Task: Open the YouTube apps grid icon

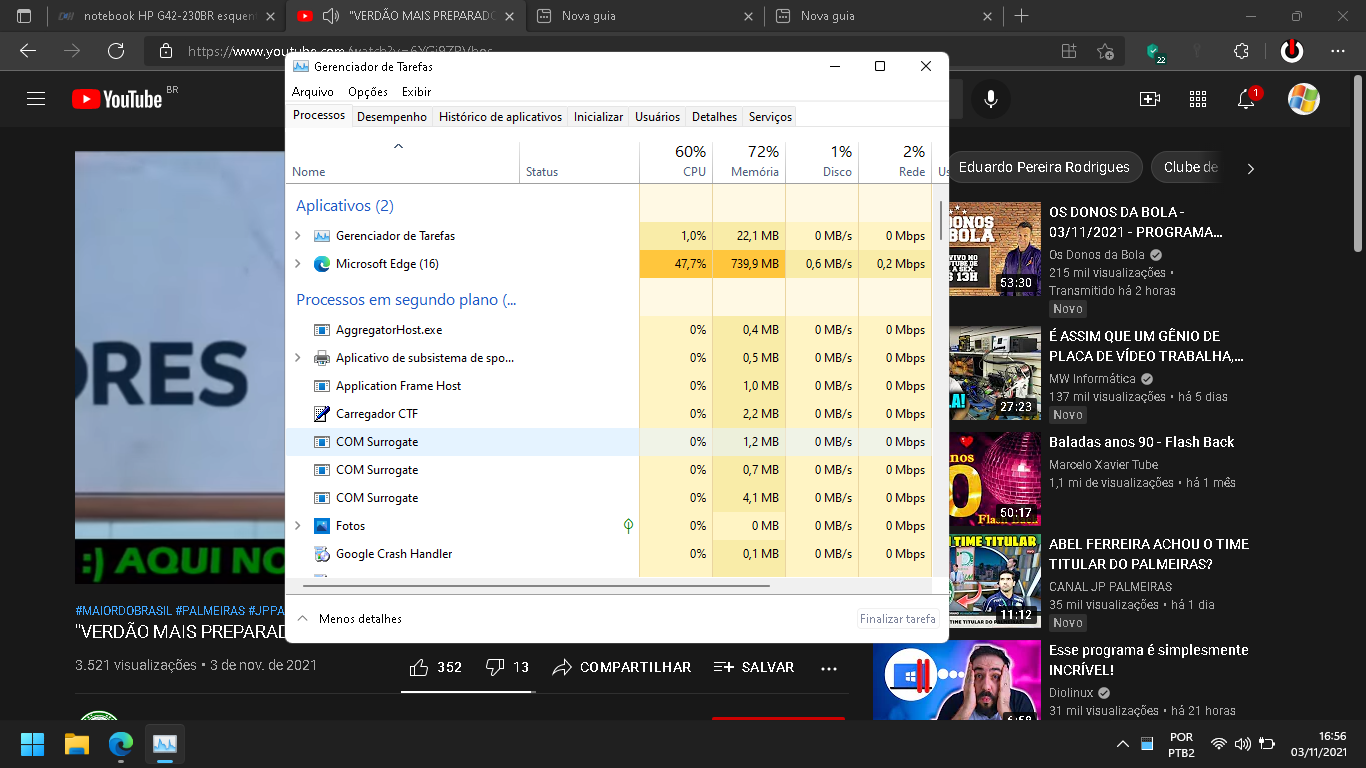Action: 1198,98
